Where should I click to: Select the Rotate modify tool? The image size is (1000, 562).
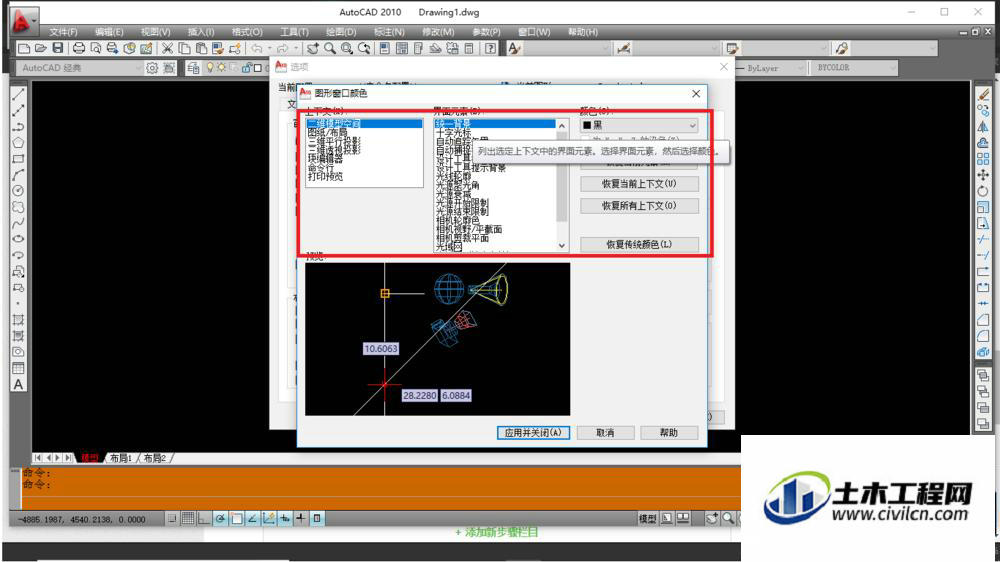tap(983, 191)
